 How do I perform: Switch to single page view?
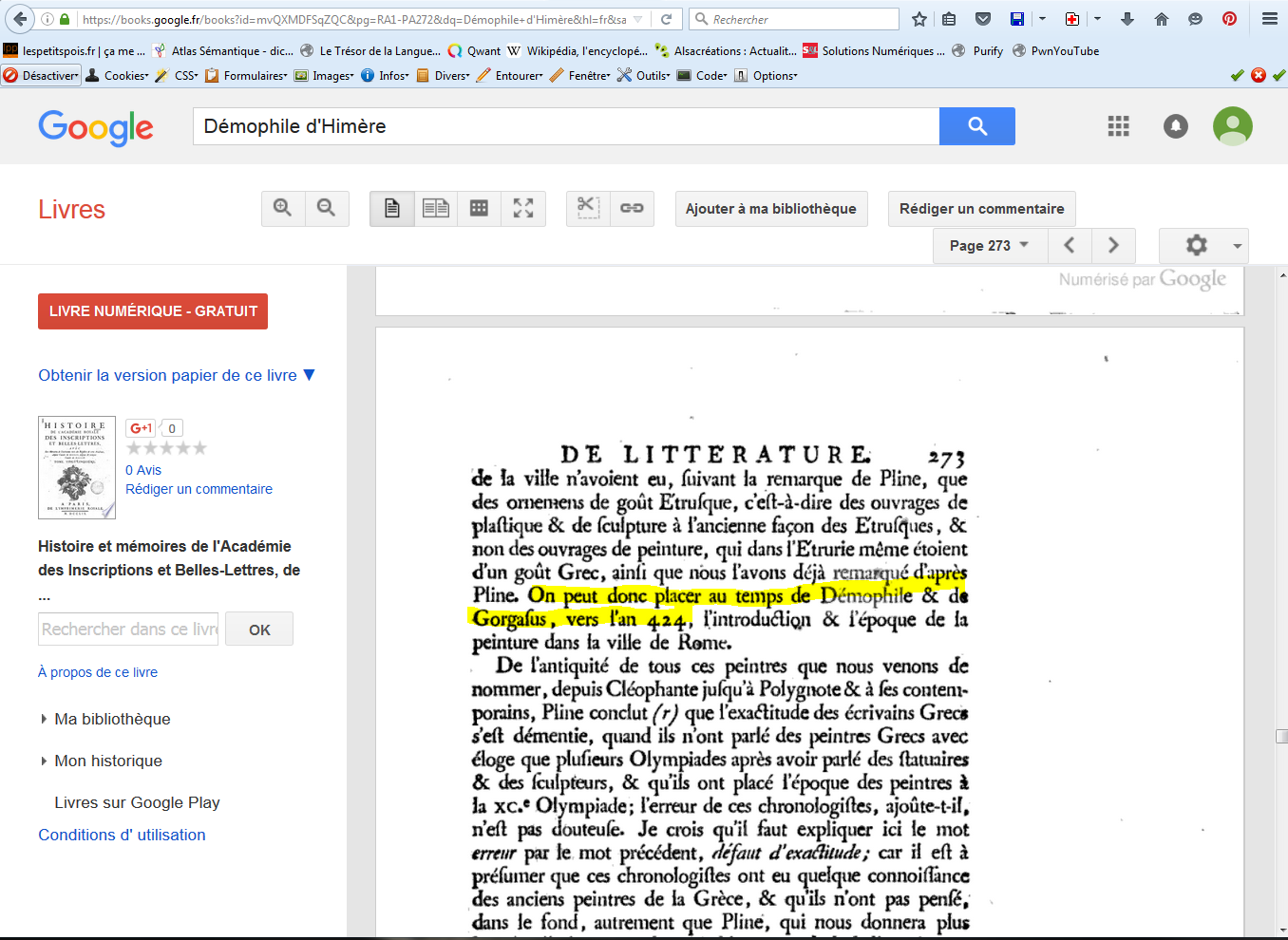[392, 208]
